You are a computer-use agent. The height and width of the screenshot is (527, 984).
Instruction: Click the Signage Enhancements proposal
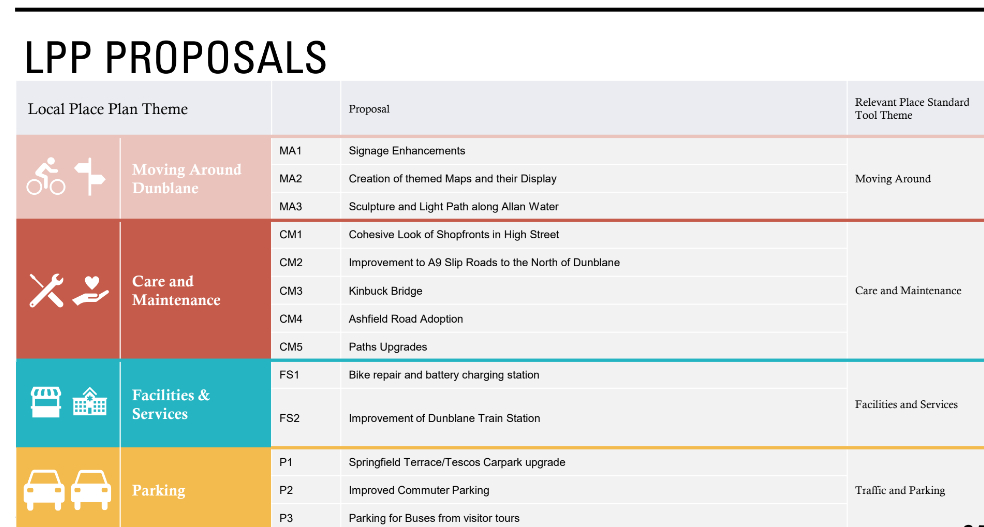407,151
